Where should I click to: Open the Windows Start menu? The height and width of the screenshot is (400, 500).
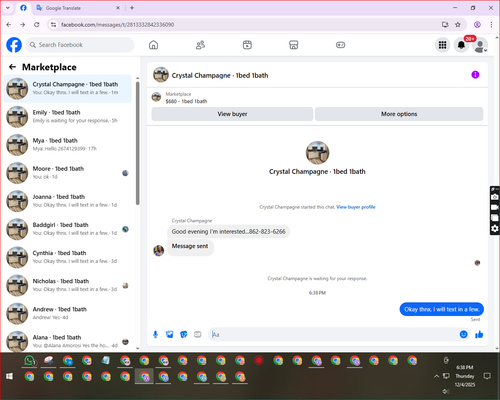(x=9, y=377)
